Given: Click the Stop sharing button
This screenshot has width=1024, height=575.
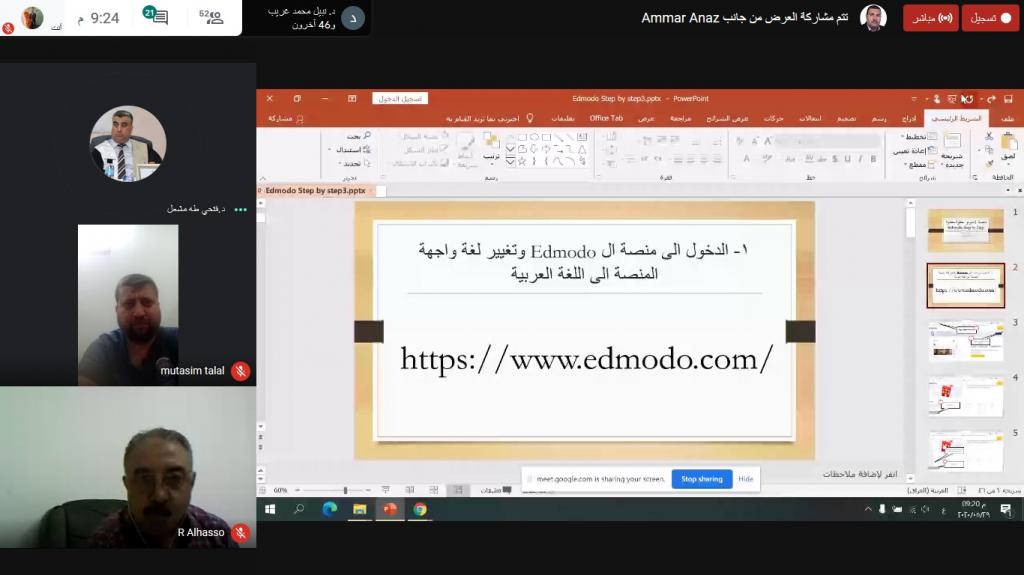Looking at the screenshot, I should [x=702, y=479].
